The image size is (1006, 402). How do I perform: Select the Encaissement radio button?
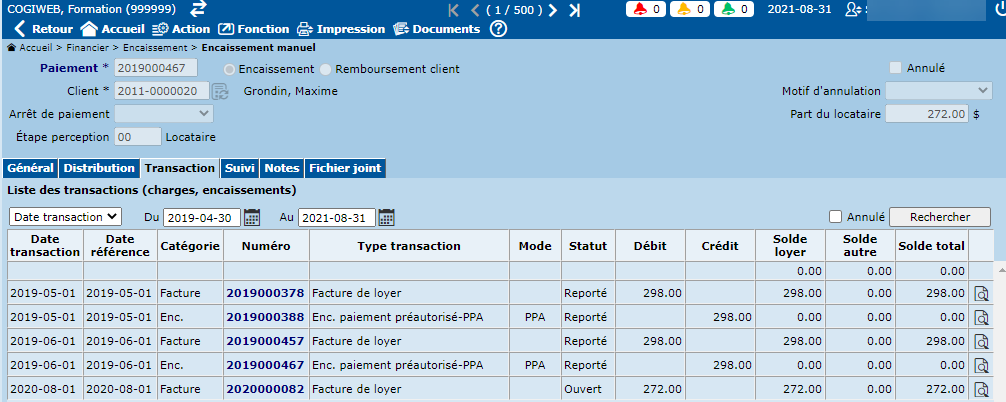(x=231, y=69)
